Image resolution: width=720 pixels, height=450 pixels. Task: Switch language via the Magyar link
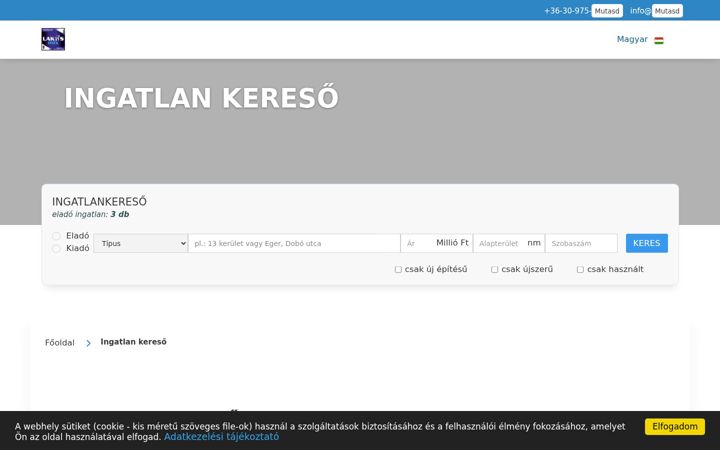(632, 39)
